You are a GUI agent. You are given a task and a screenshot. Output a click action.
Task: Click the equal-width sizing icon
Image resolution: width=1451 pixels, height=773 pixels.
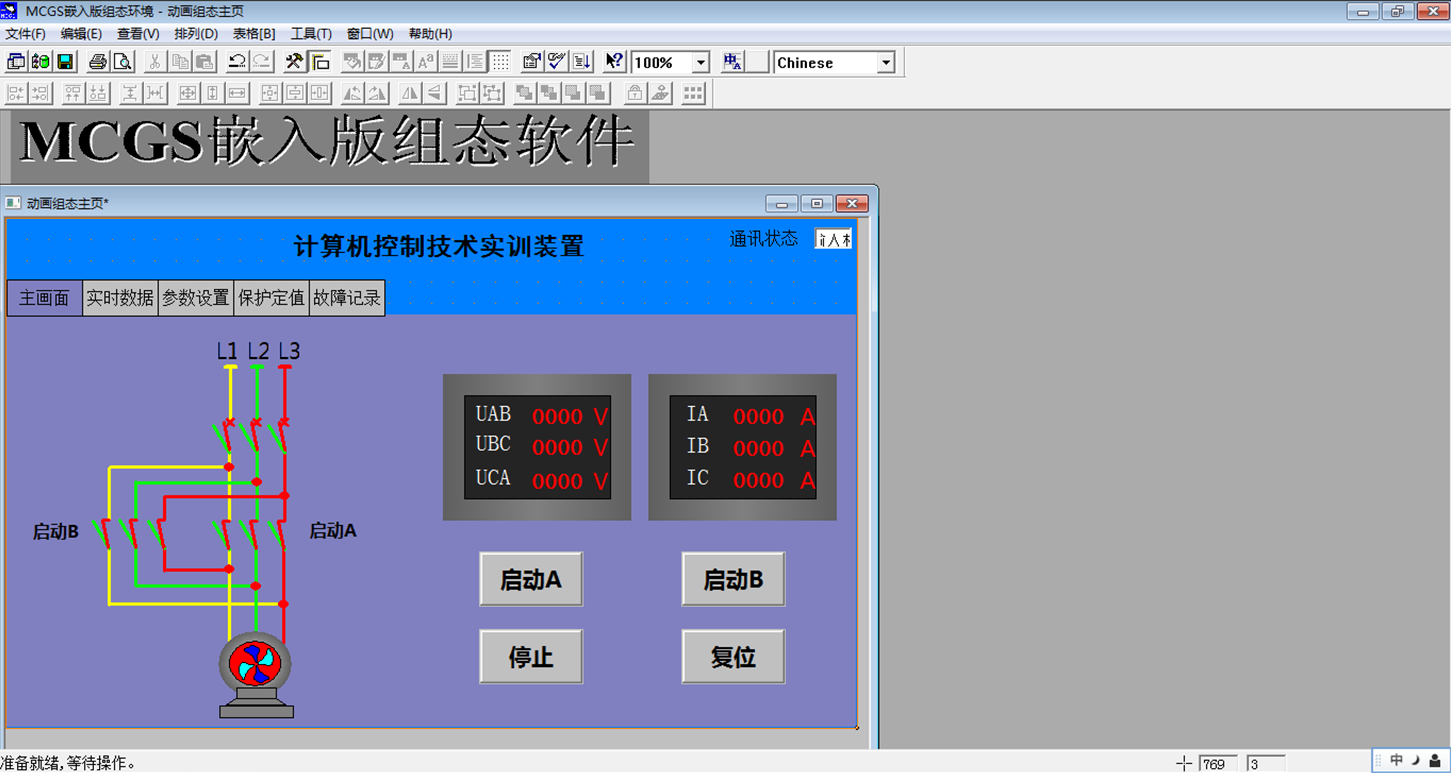[237, 94]
